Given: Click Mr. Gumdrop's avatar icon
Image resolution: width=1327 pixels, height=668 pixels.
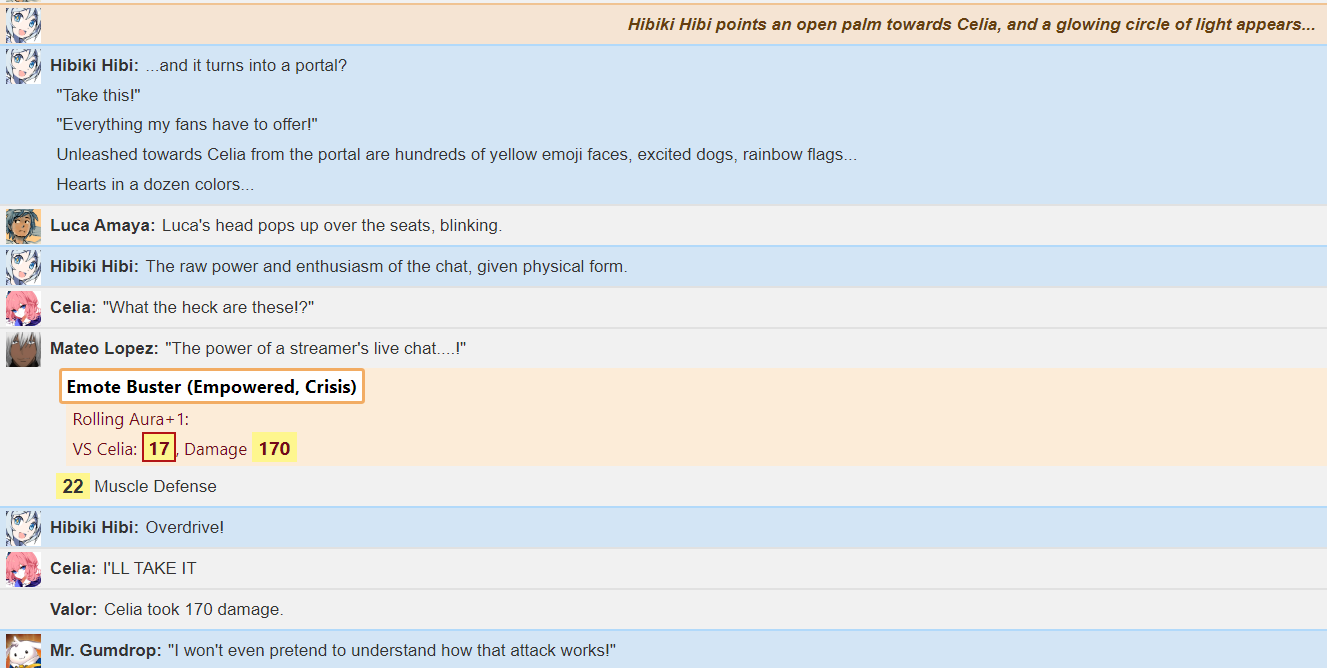Looking at the screenshot, I should [23, 651].
